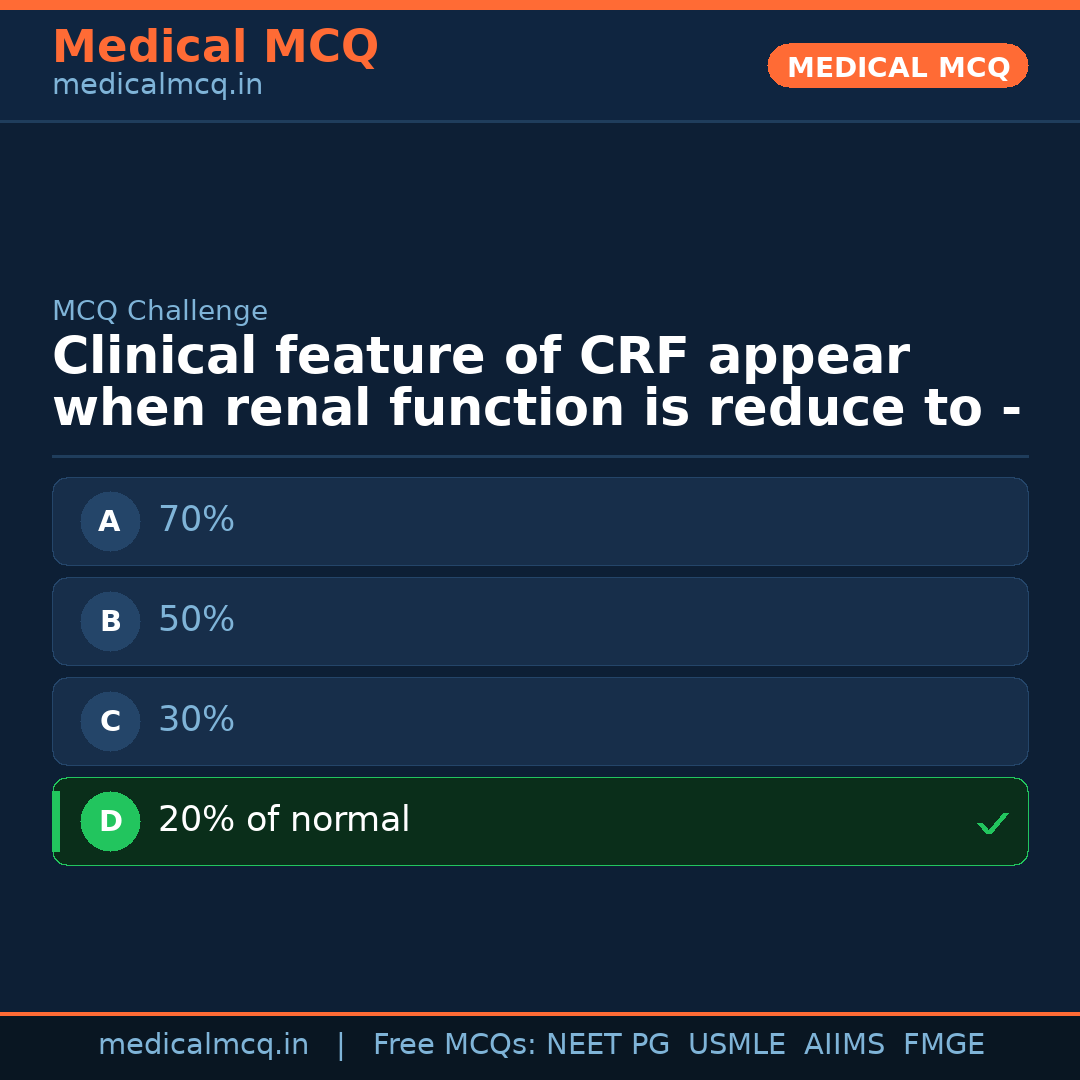The image size is (1080, 1080).
Task: Select the 70% answer text
Action: coord(196,520)
